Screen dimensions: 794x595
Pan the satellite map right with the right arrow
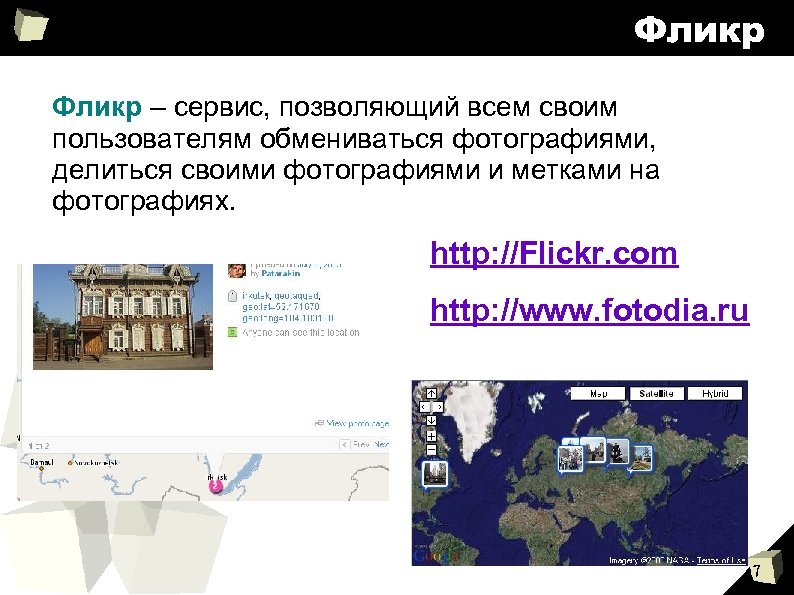(438, 407)
